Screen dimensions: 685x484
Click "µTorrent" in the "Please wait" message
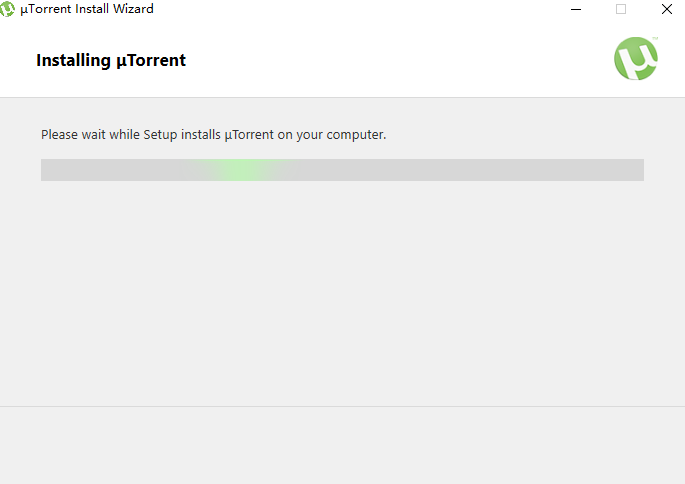[250, 134]
